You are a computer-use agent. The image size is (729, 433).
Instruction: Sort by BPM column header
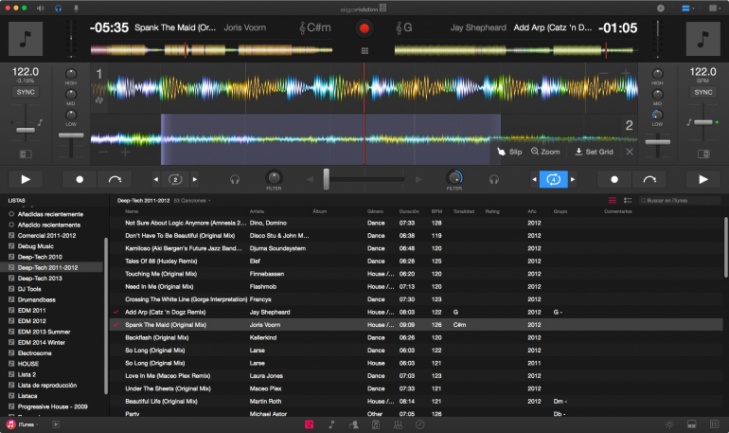pos(436,212)
